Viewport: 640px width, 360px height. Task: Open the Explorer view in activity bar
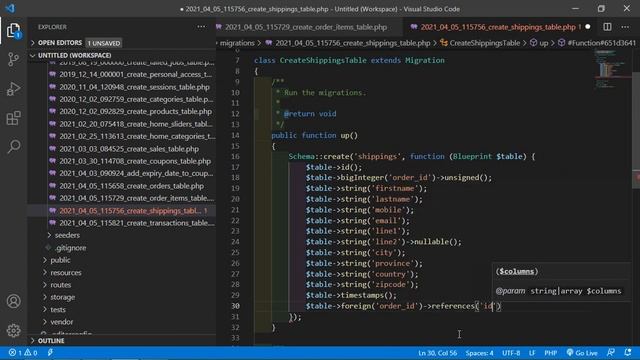(13, 31)
